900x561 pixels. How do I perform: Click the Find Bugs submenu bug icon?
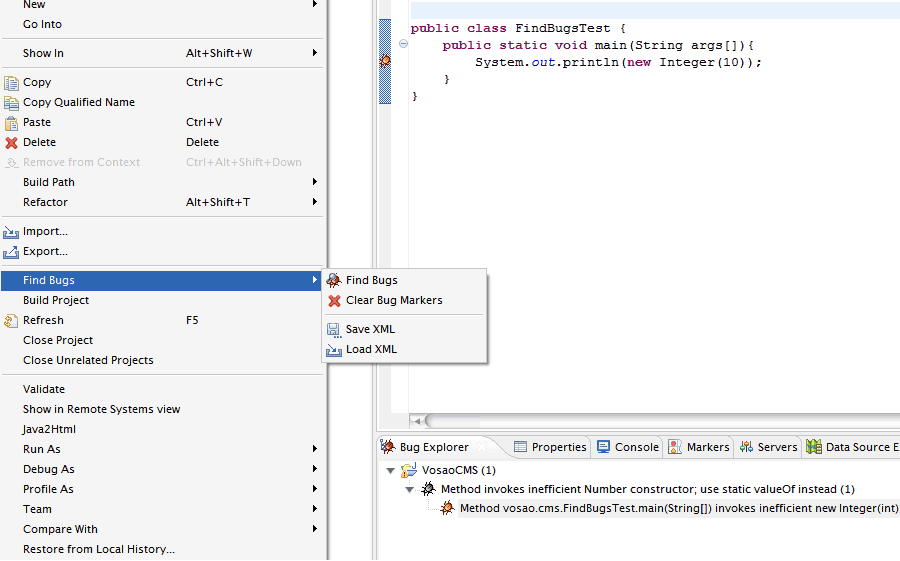point(334,280)
